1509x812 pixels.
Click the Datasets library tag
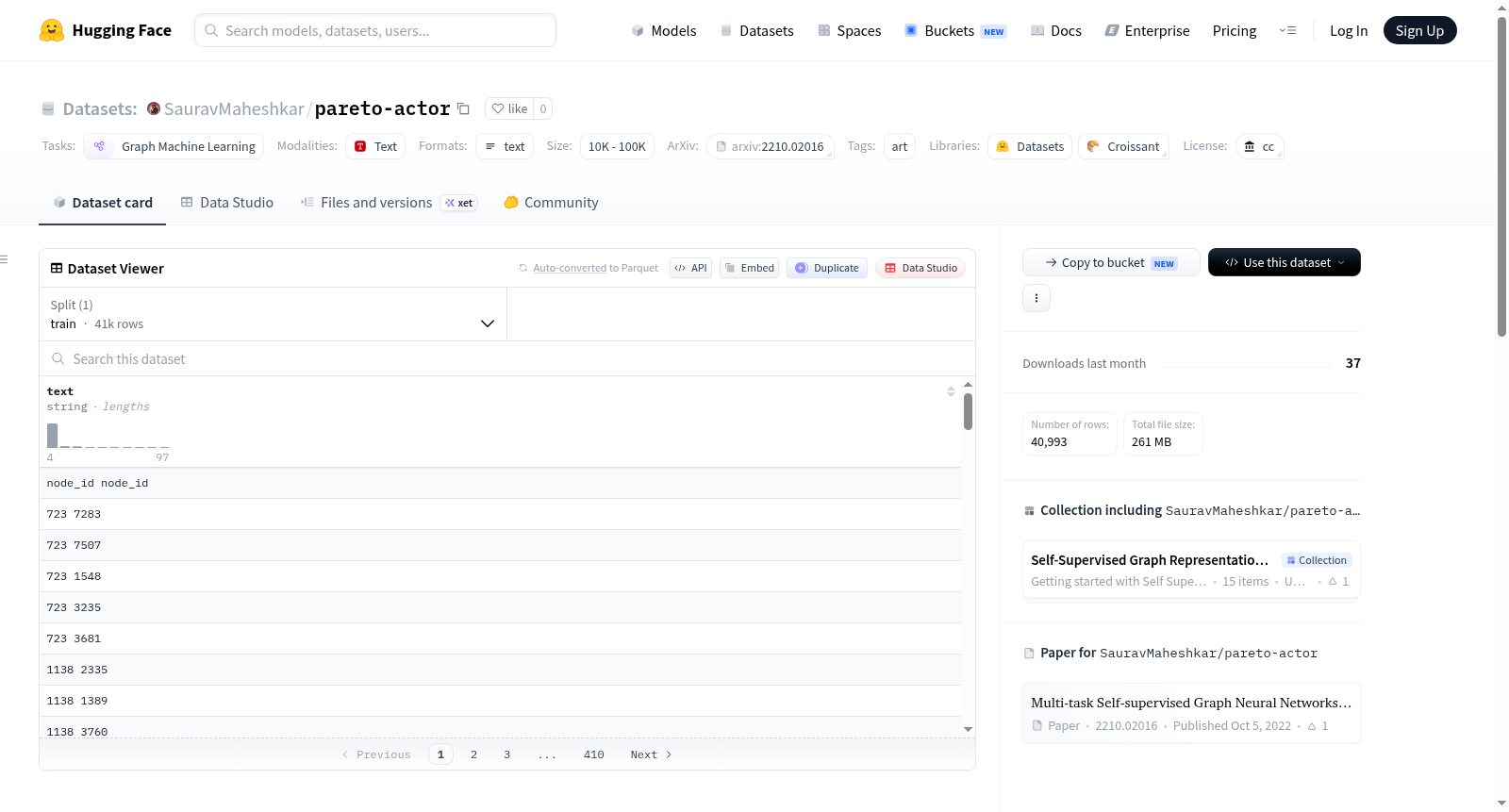point(1030,146)
